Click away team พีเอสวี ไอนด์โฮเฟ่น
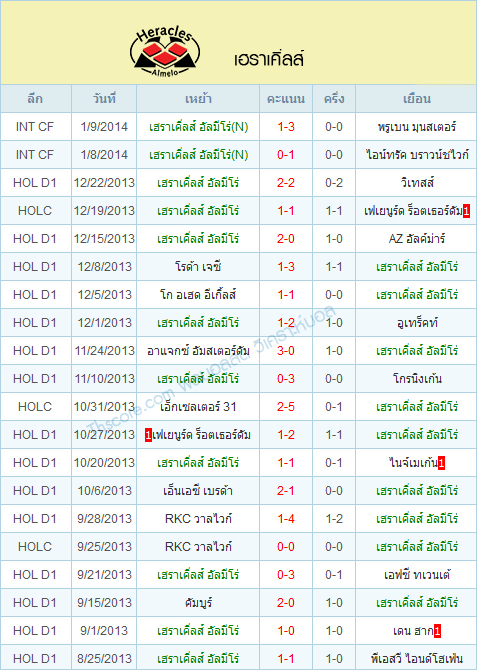This screenshot has height=670, width=477. (417, 658)
